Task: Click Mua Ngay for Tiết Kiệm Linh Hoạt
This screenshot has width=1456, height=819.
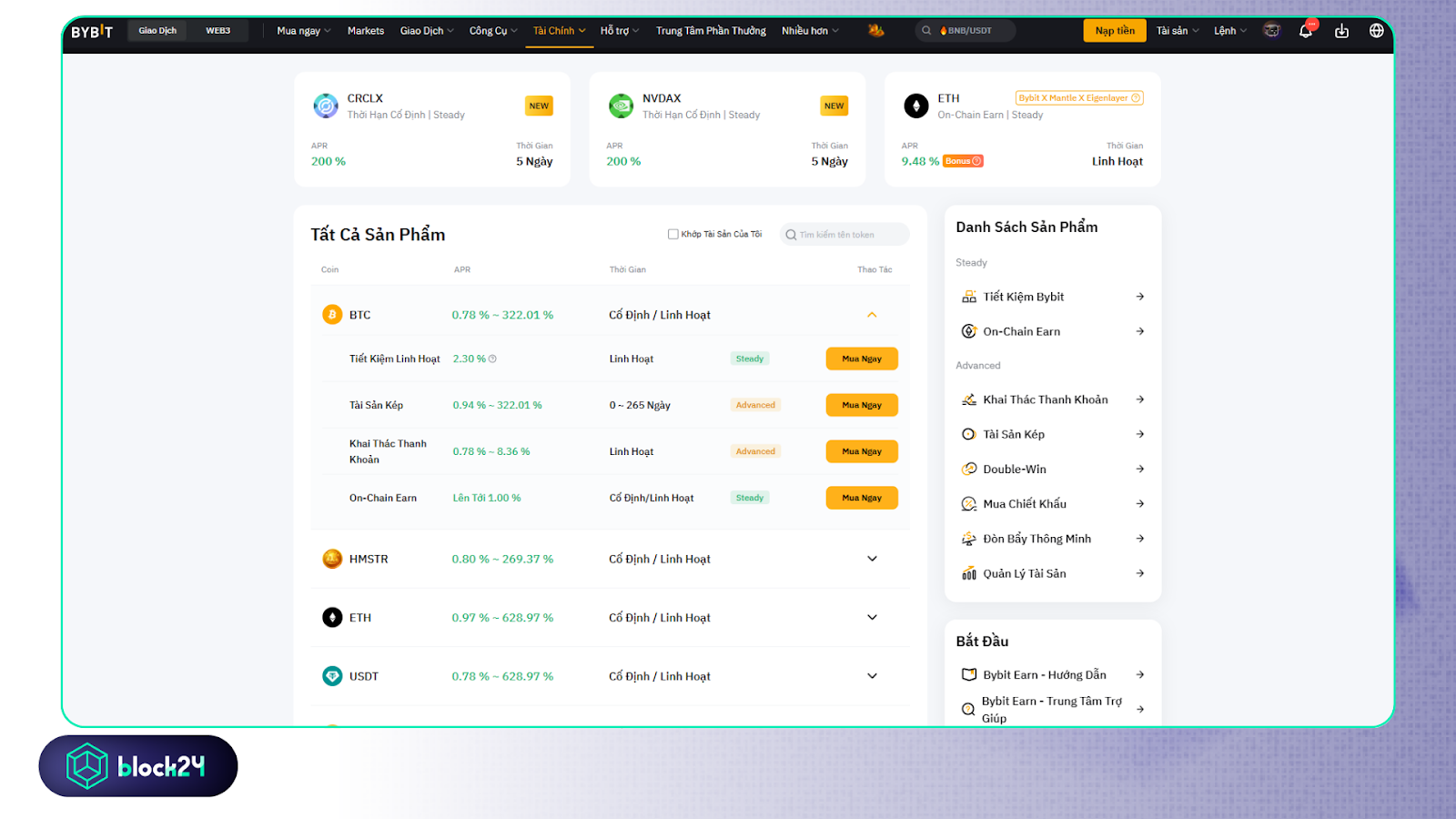Action: click(862, 359)
